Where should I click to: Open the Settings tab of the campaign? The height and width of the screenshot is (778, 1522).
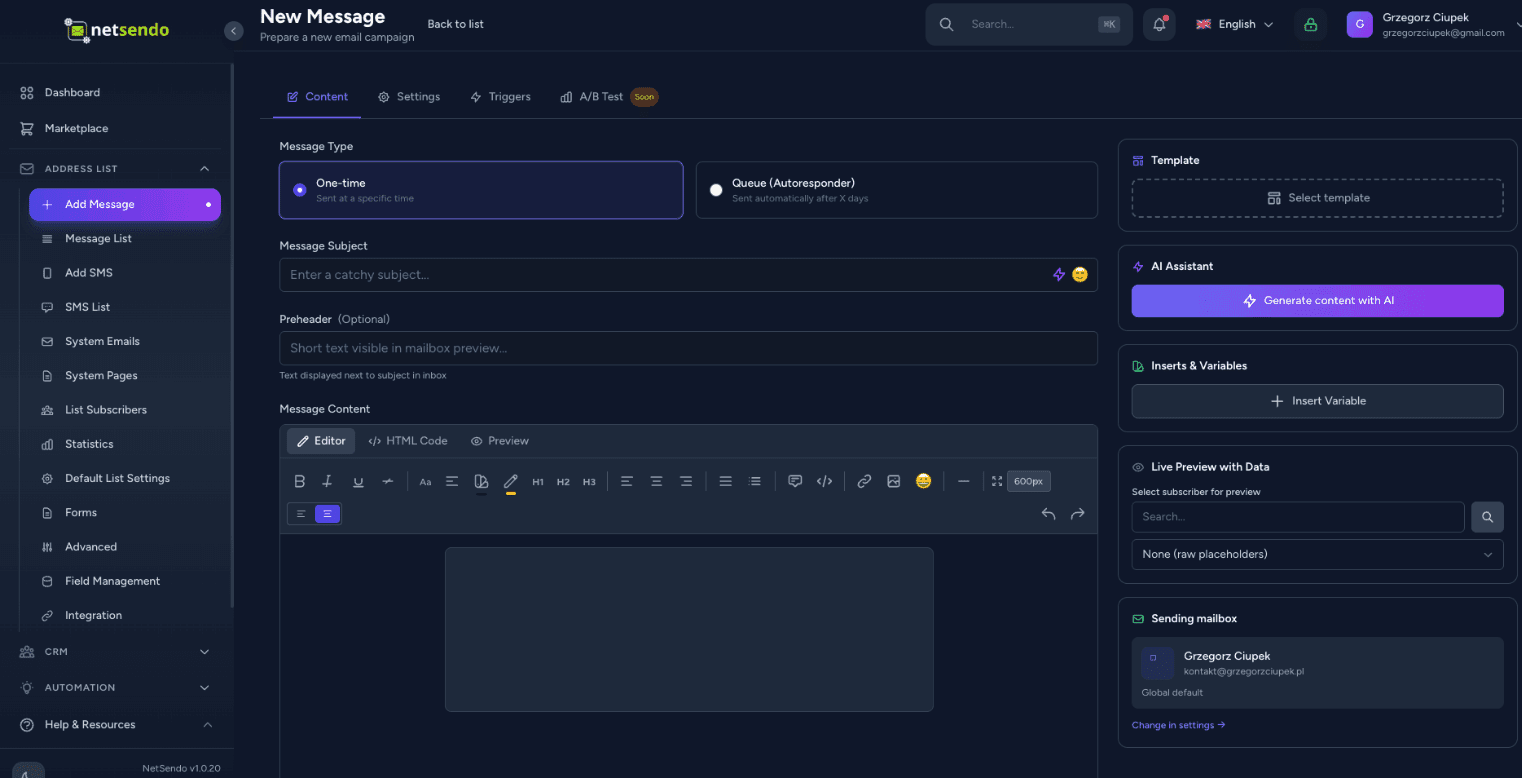click(x=409, y=96)
